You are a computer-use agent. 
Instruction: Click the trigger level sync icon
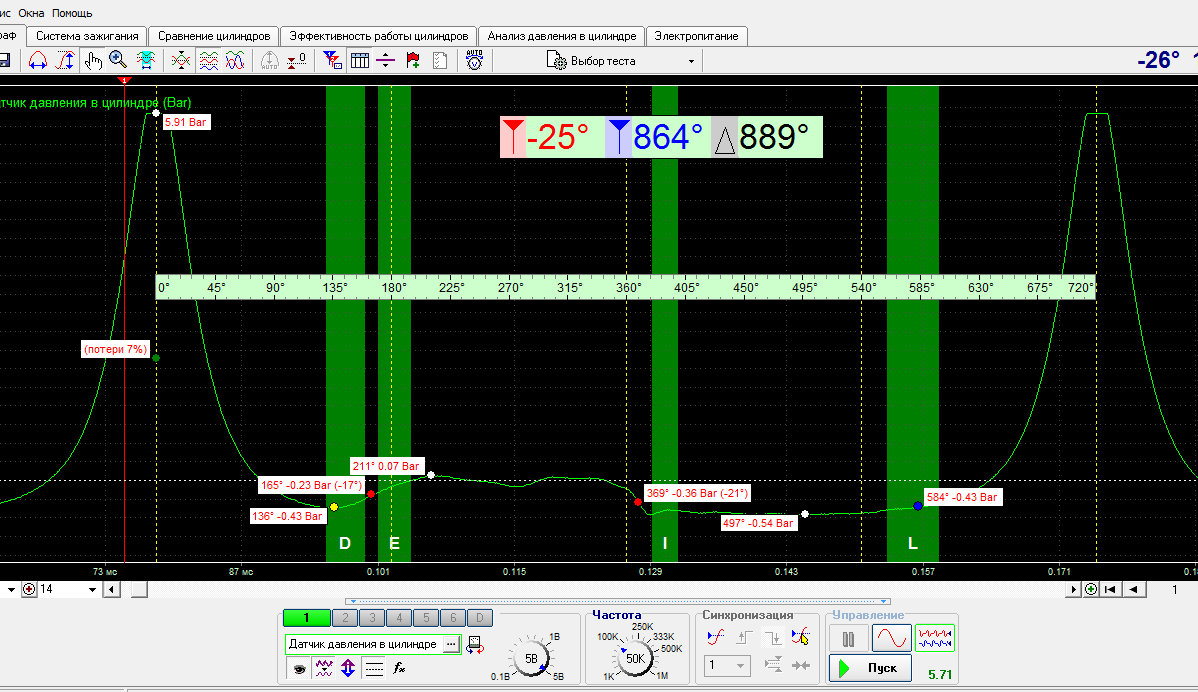click(716, 636)
